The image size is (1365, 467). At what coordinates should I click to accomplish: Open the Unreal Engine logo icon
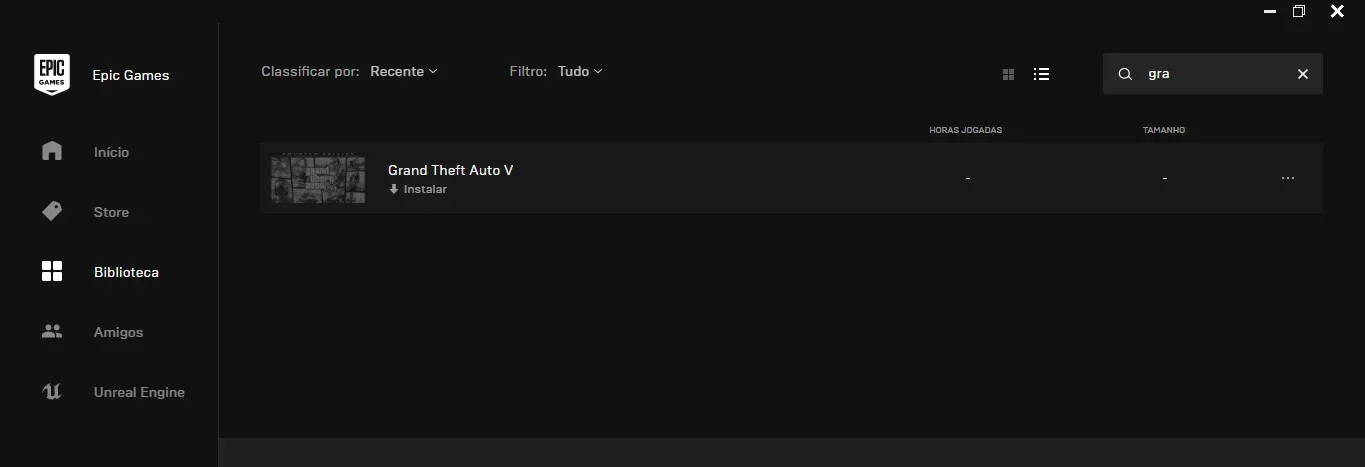[x=52, y=392]
